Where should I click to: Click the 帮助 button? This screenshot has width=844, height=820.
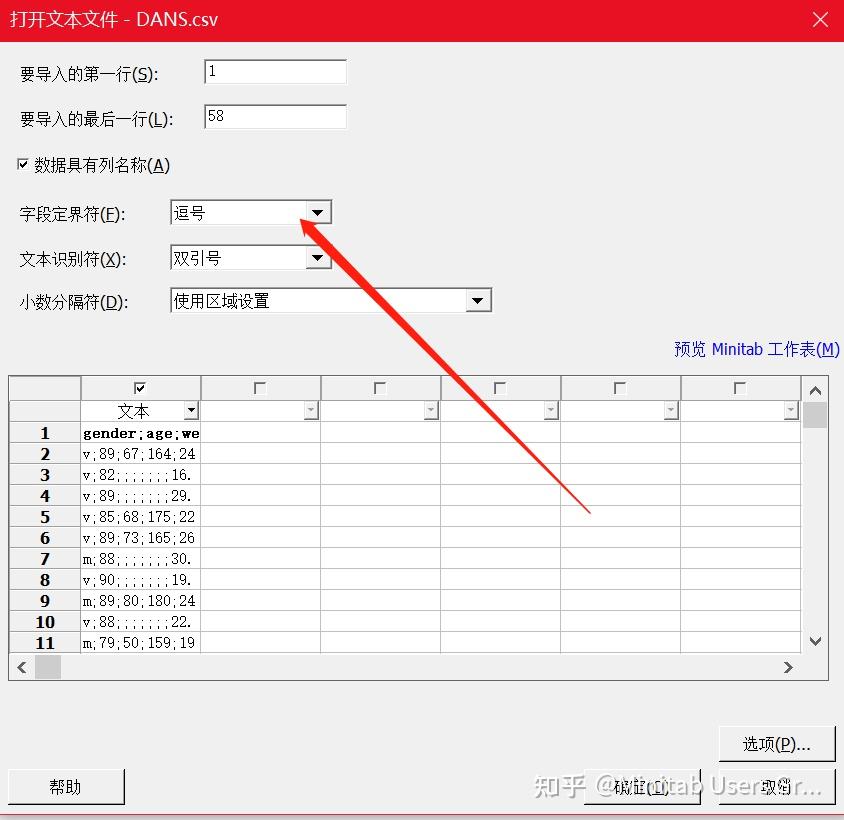(66, 786)
